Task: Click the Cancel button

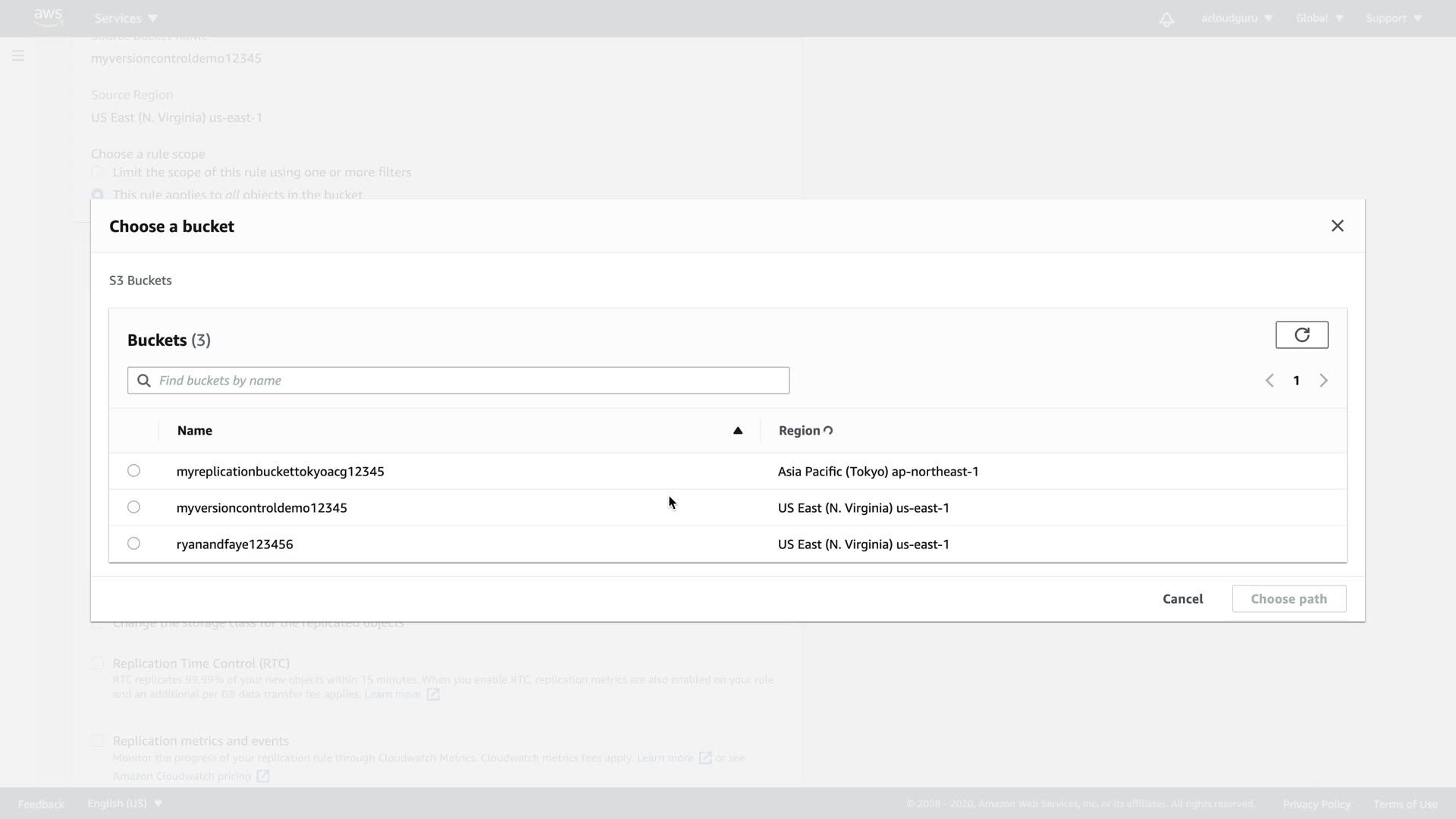Action: click(1182, 599)
